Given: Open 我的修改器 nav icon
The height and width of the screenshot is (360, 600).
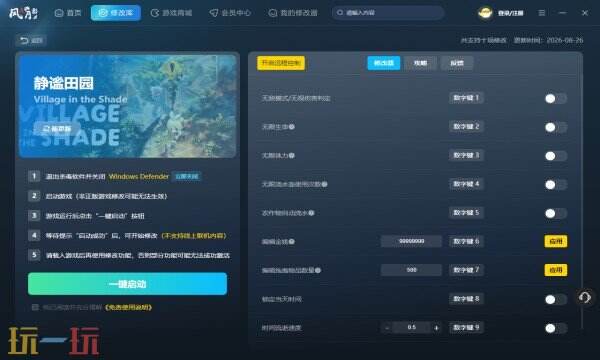Looking at the screenshot, I should 272,13.
